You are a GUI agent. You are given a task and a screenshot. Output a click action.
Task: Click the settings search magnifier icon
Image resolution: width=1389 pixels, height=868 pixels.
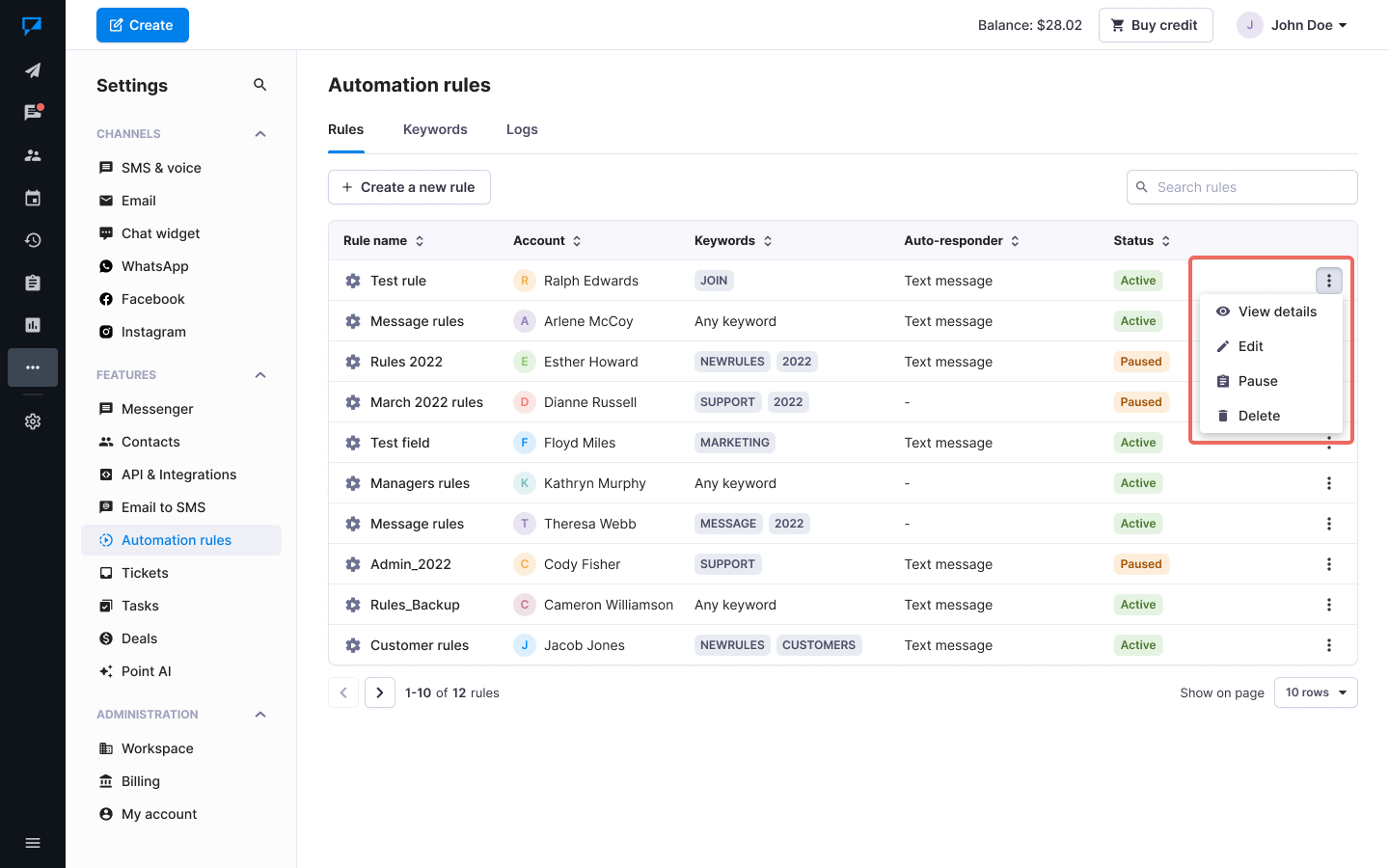[x=259, y=85]
